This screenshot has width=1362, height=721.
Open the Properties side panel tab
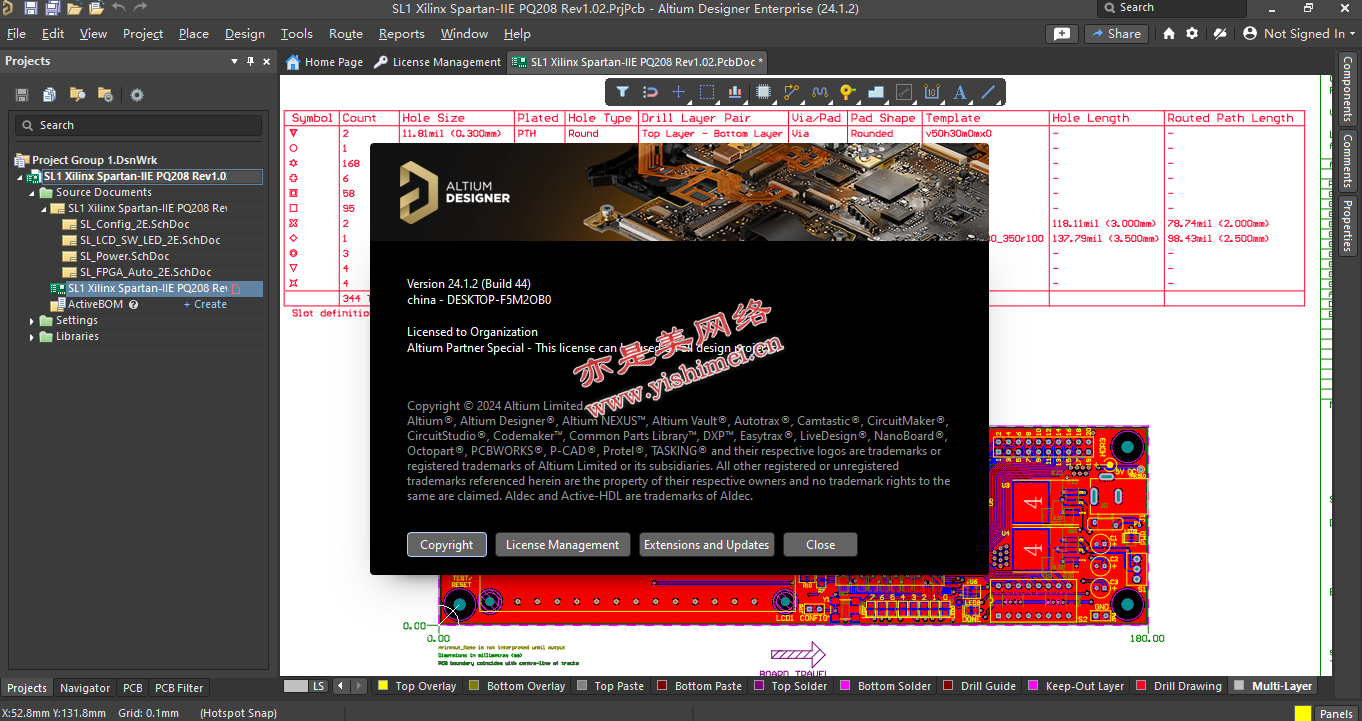tap(1348, 226)
